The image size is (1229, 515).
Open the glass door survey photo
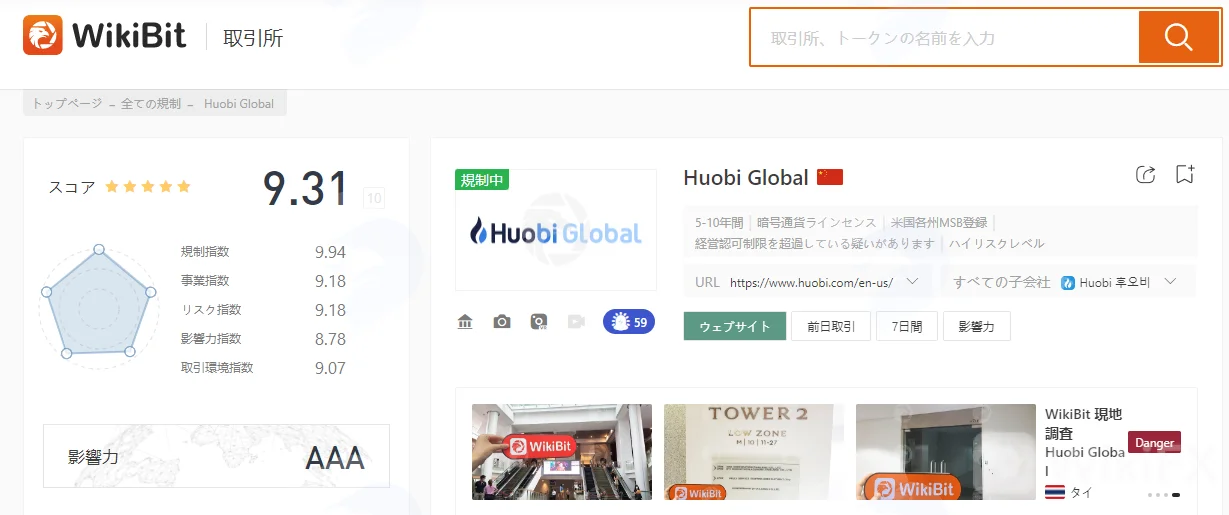click(946, 452)
